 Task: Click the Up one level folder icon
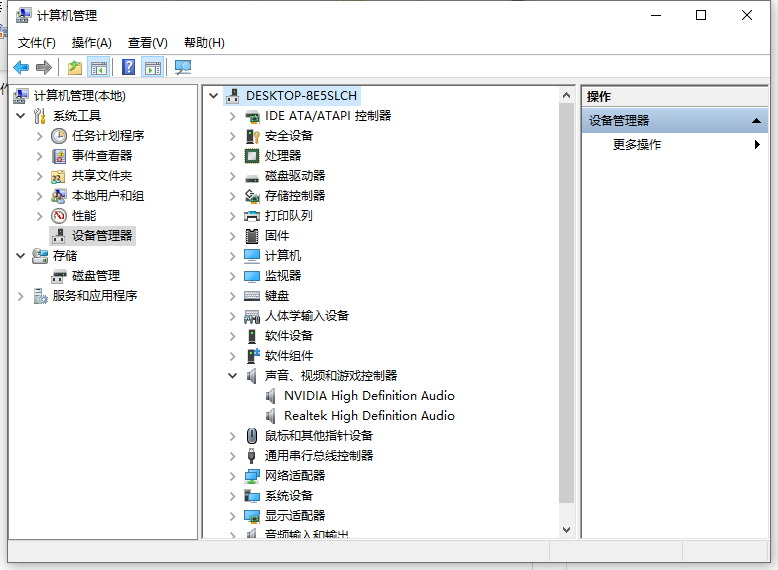pyautogui.click(x=75, y=67)
